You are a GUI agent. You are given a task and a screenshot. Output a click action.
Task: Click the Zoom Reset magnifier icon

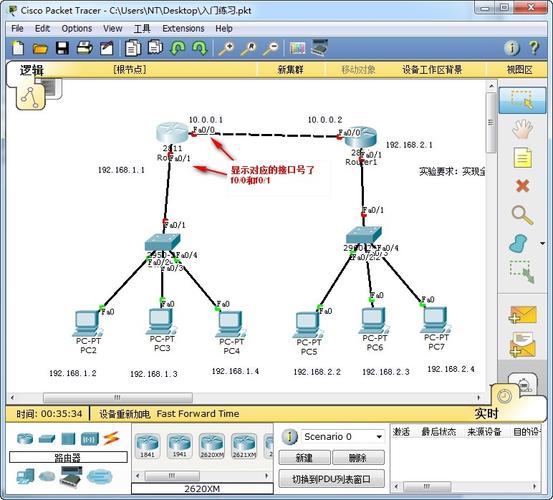[248, 48]
